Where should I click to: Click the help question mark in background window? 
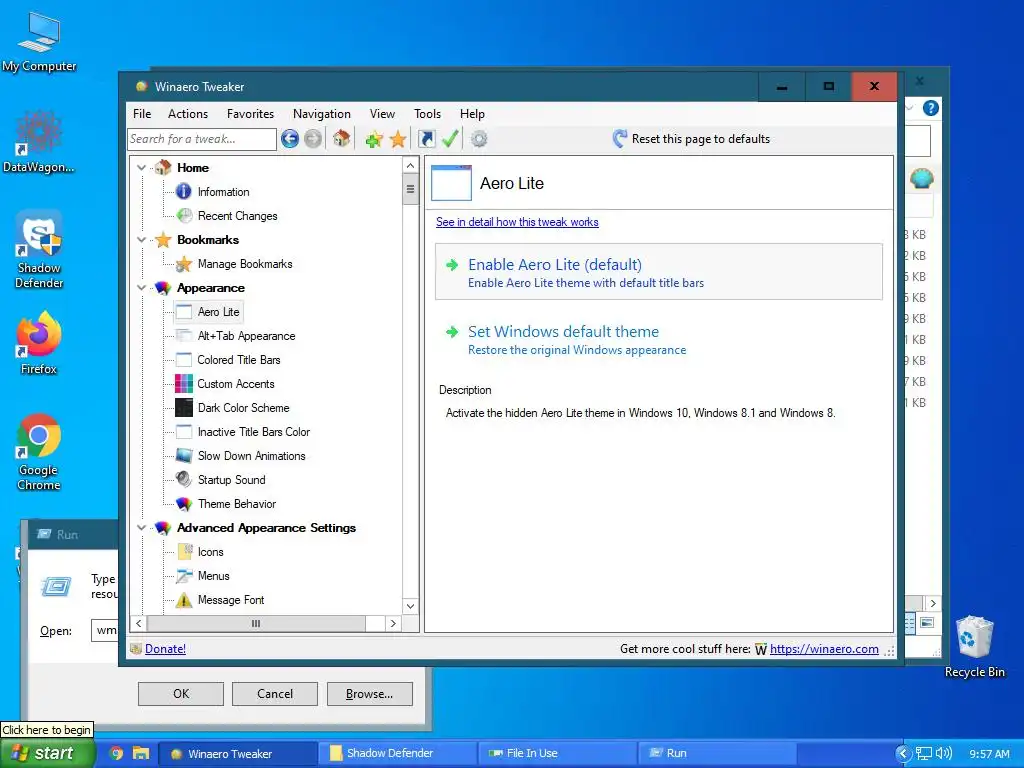tap(931, 108)
